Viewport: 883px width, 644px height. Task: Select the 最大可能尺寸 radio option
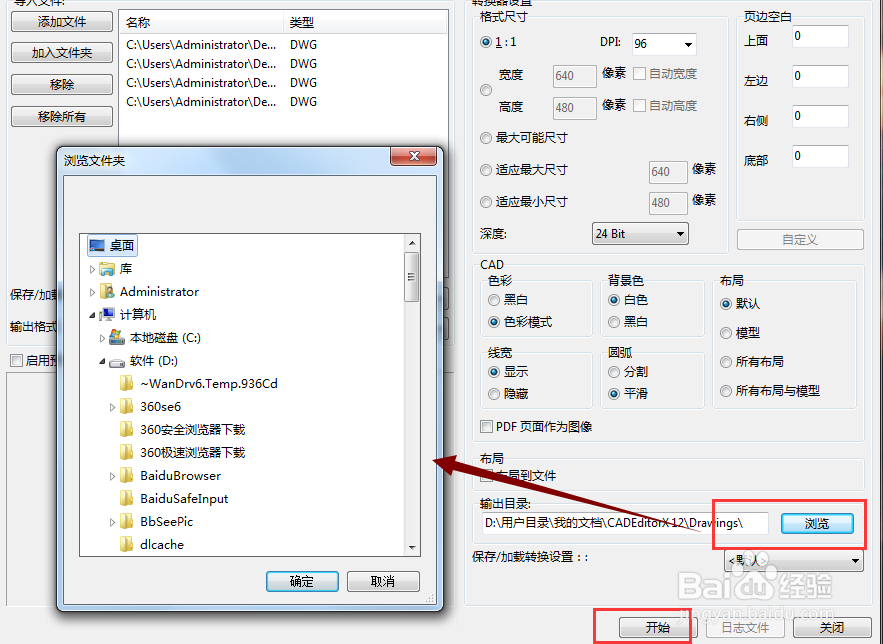[486, 138]
